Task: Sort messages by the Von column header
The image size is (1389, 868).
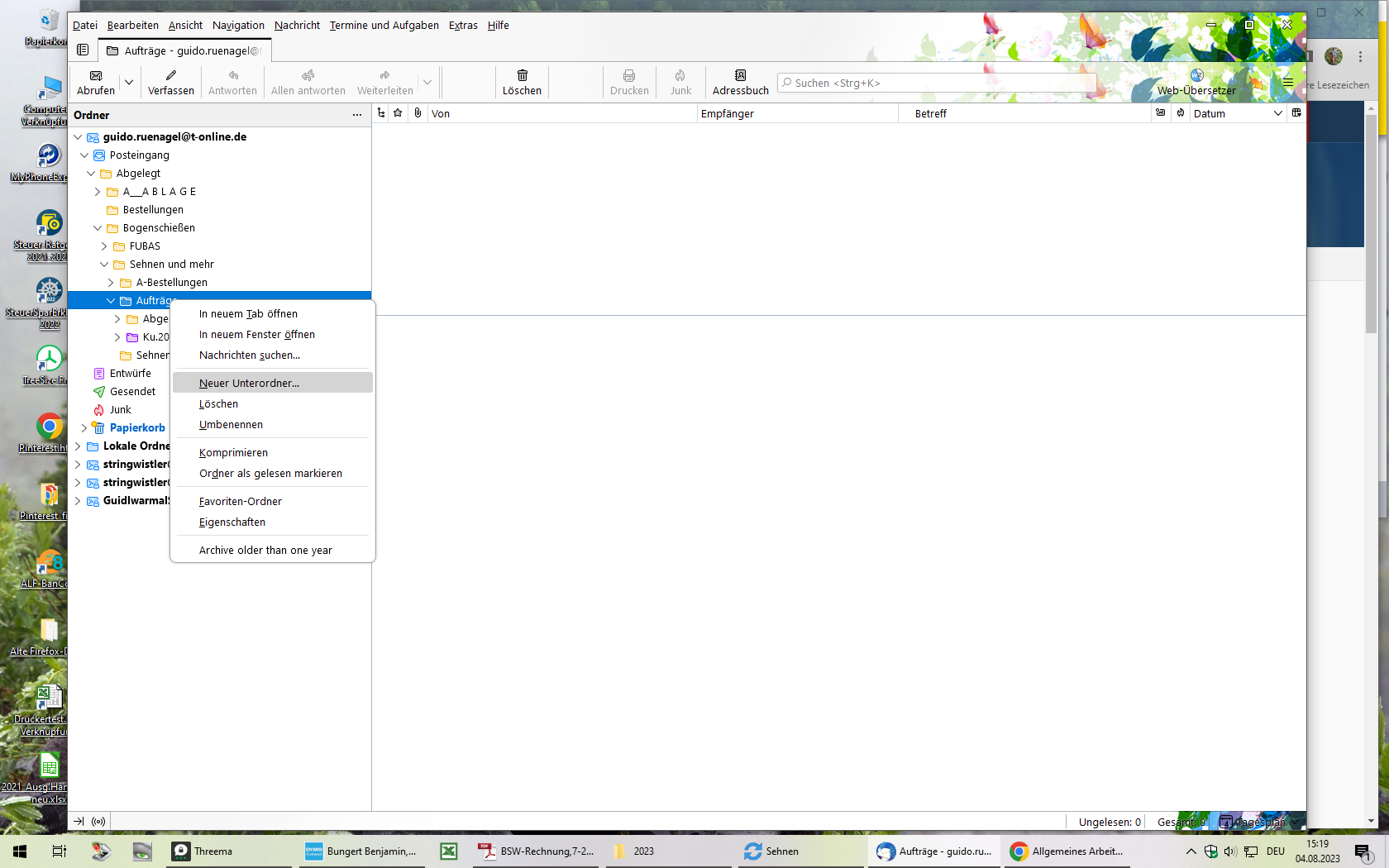Action: coord(563,113)
